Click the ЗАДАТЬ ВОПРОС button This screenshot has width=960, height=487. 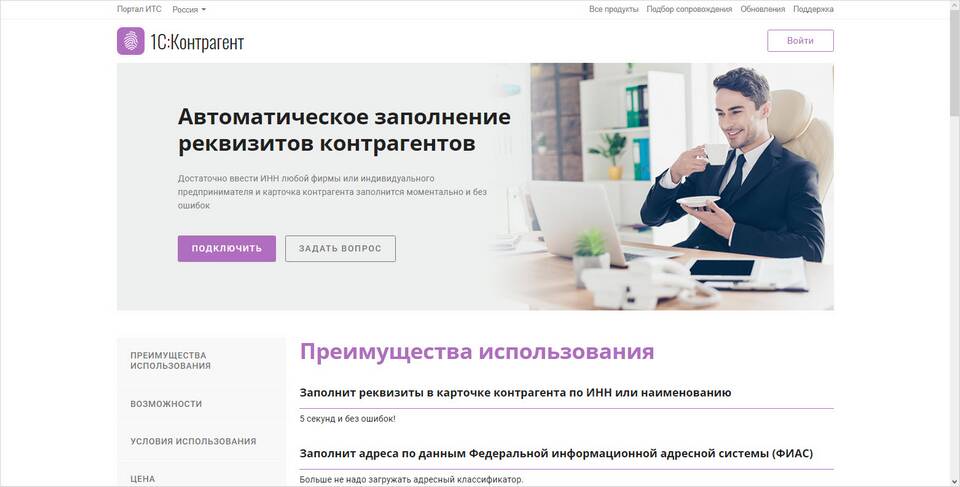[340, 249]
